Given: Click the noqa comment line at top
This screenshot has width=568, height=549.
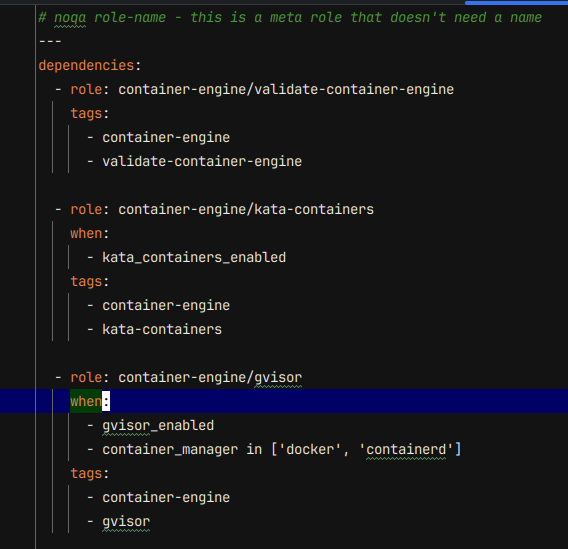Looking at the screenshot, I should [290, 17].
